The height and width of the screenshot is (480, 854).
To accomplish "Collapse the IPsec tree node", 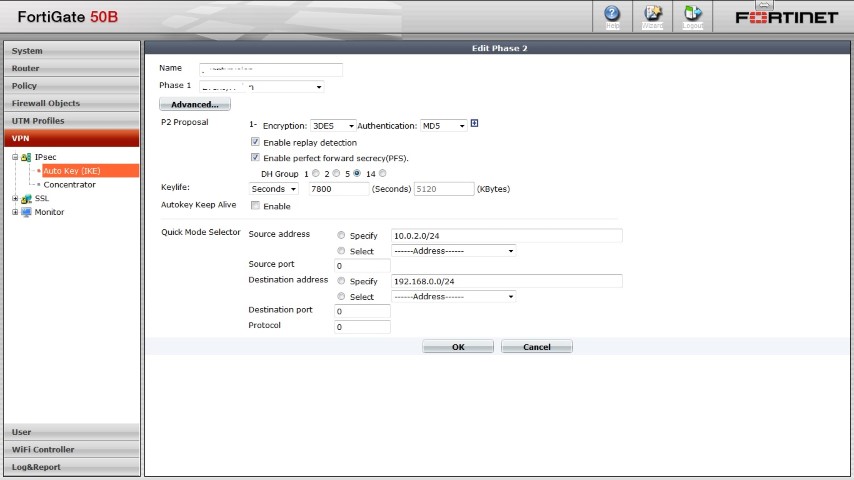I will pyautogui.click(x=15, y=157).
